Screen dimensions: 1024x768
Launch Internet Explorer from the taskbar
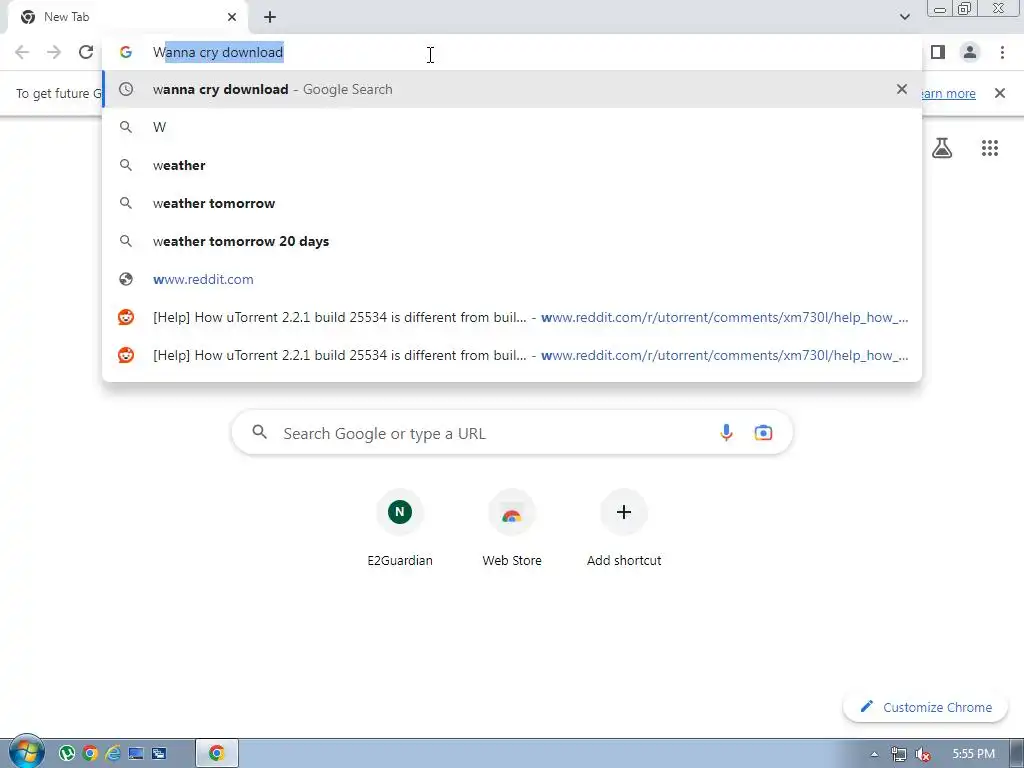pyautogui.click(x=113, y=753)
